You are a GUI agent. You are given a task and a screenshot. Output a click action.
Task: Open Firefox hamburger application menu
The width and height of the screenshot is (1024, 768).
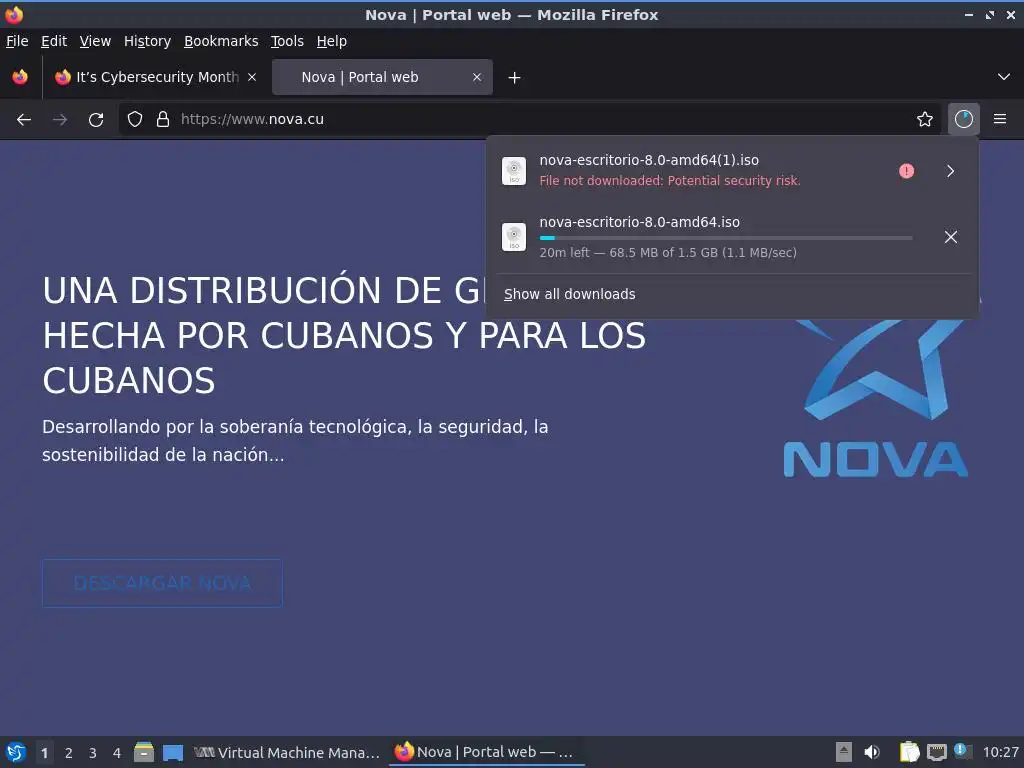pyautogui.click(x=1000, y=120)
